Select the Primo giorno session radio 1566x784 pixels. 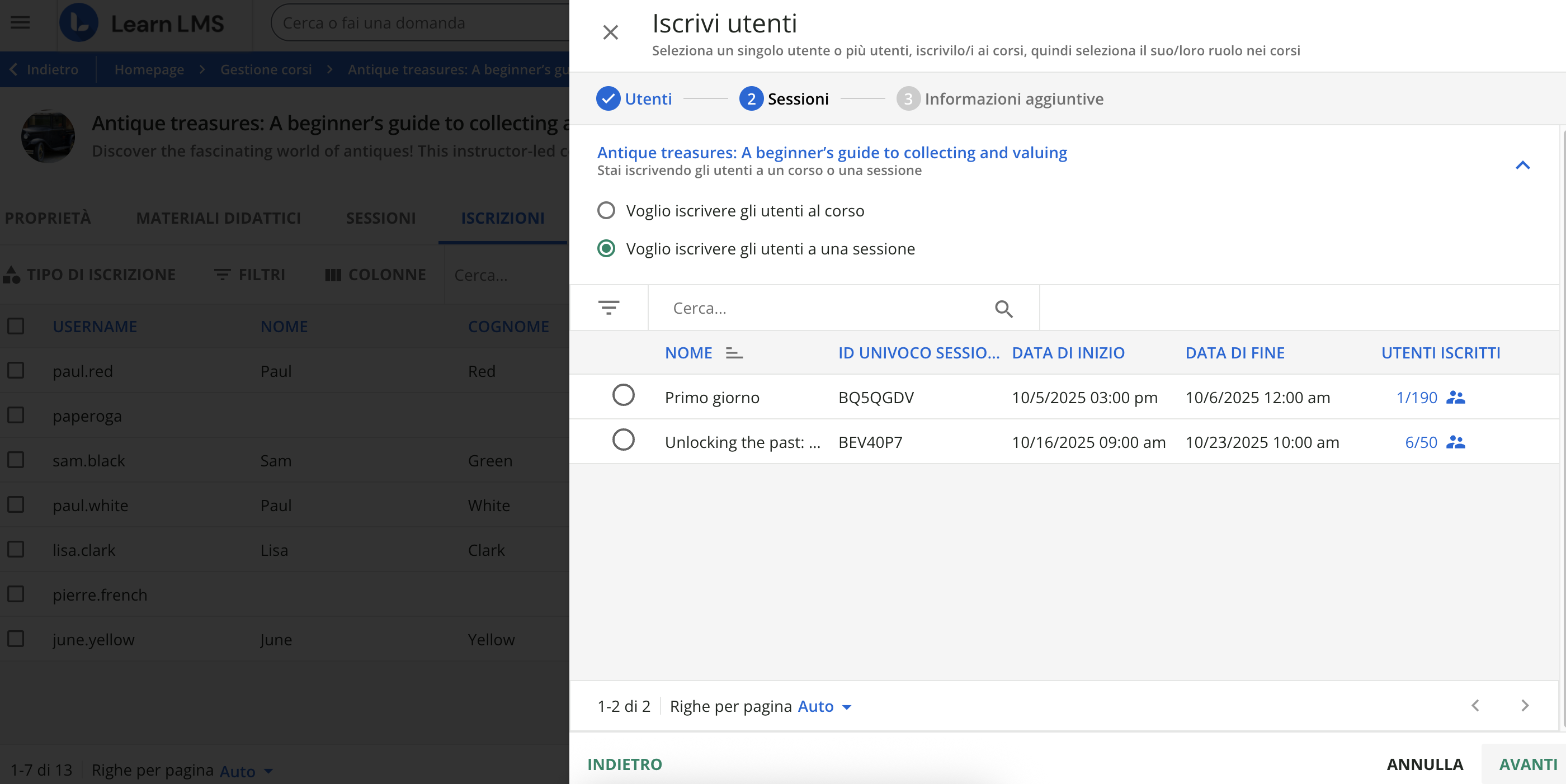coord(623,396)
